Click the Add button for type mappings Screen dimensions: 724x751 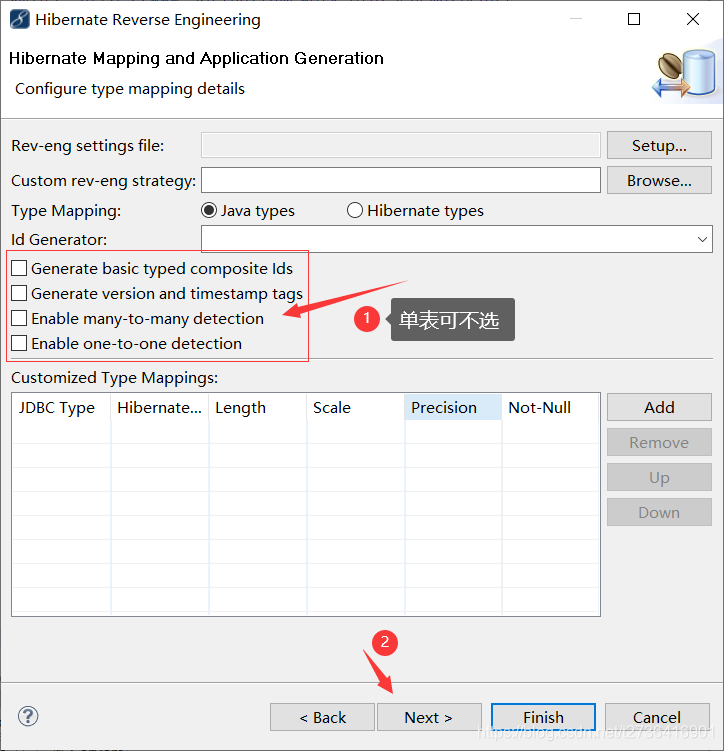659,407
